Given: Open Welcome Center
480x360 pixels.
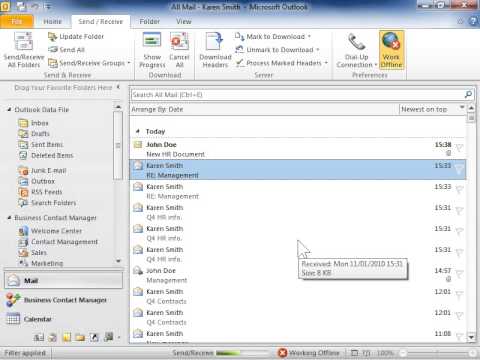Looking at the screenshot, I should [50, 231].
